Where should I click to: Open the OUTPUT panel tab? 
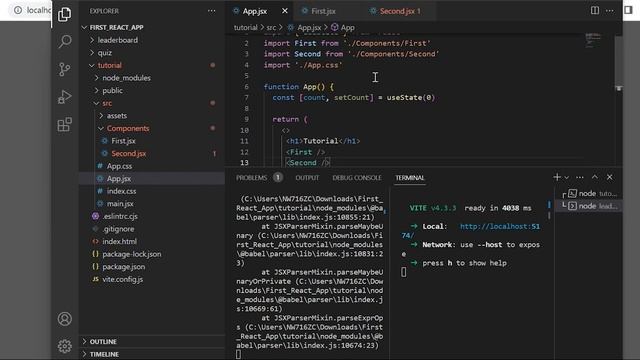click(307, 178)
